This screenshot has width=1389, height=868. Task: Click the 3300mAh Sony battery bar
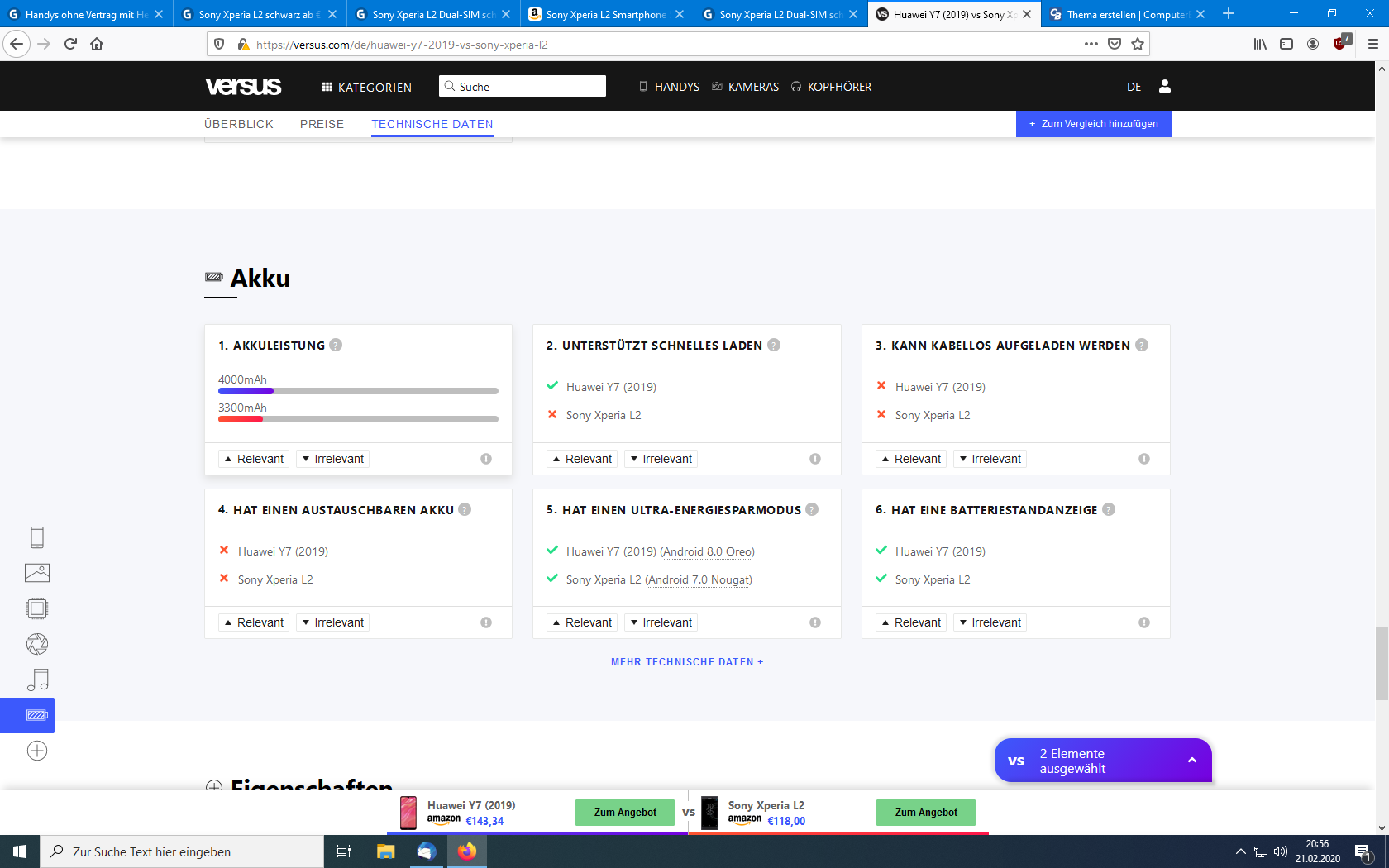click(358, 419)
